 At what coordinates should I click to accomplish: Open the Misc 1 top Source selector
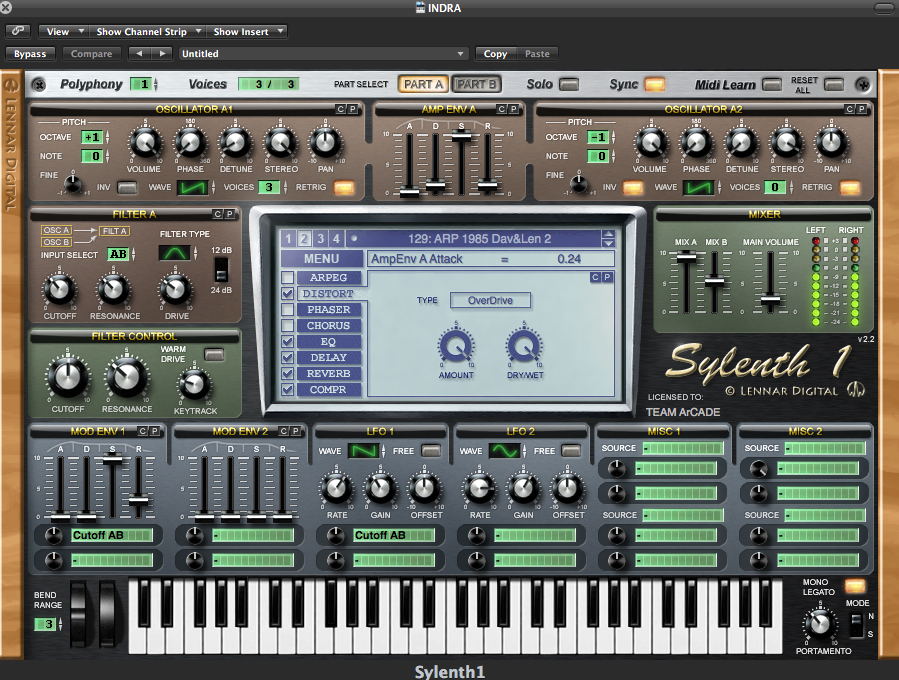click(683, 448)
